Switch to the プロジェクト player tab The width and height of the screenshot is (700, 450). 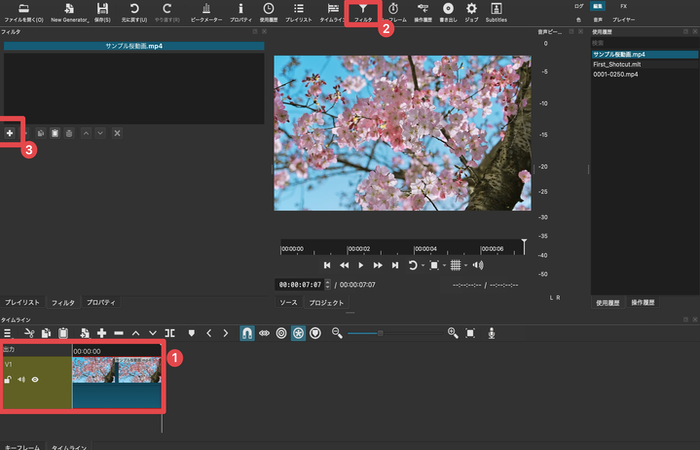pyautogui.click(x=326, y=302)
